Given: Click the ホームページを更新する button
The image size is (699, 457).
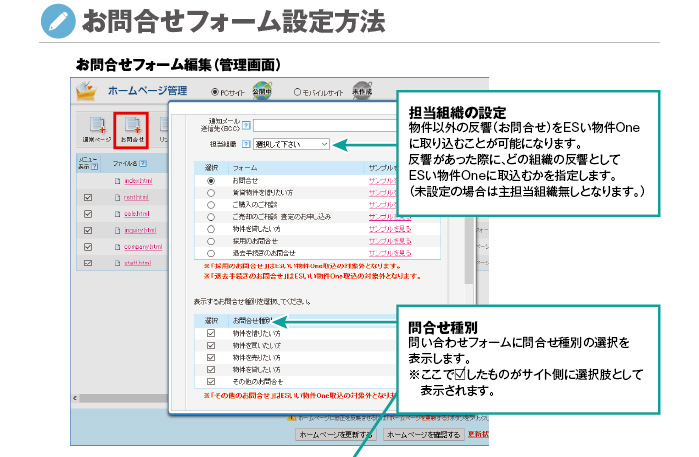Looking at the screenshot, I should [336, 434].
